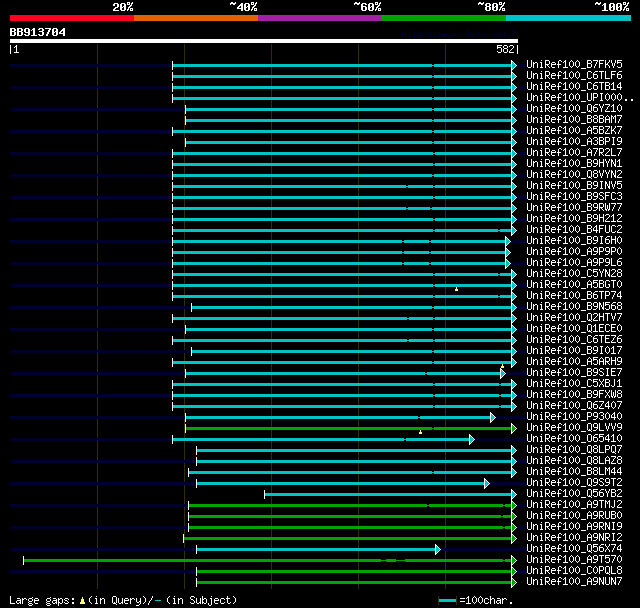Click the green ~80% identity legend segment
This screenshot has width=640, height=608.
(444, 18)
